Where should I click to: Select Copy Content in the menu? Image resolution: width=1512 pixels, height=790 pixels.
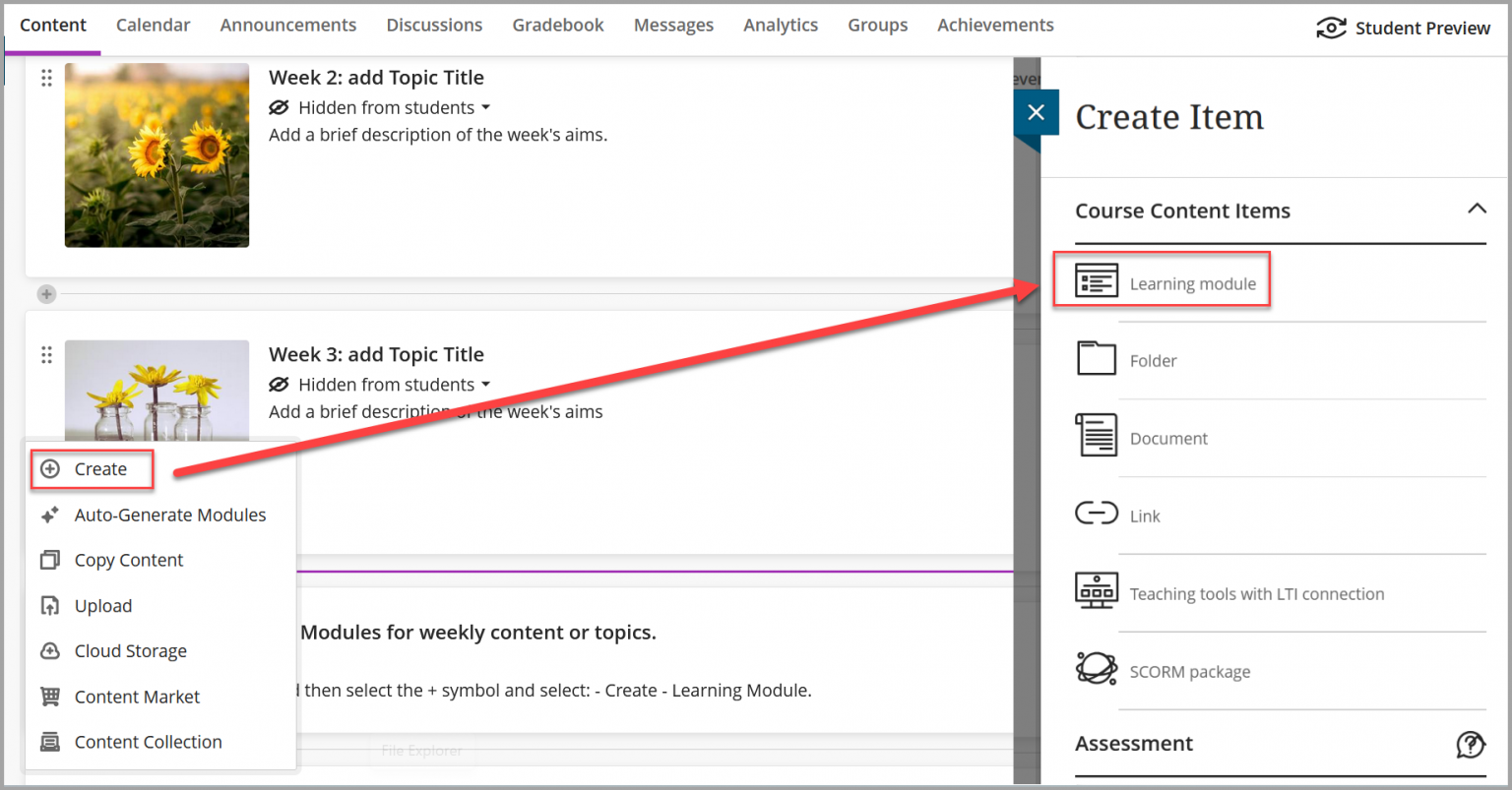coord(128,560)
